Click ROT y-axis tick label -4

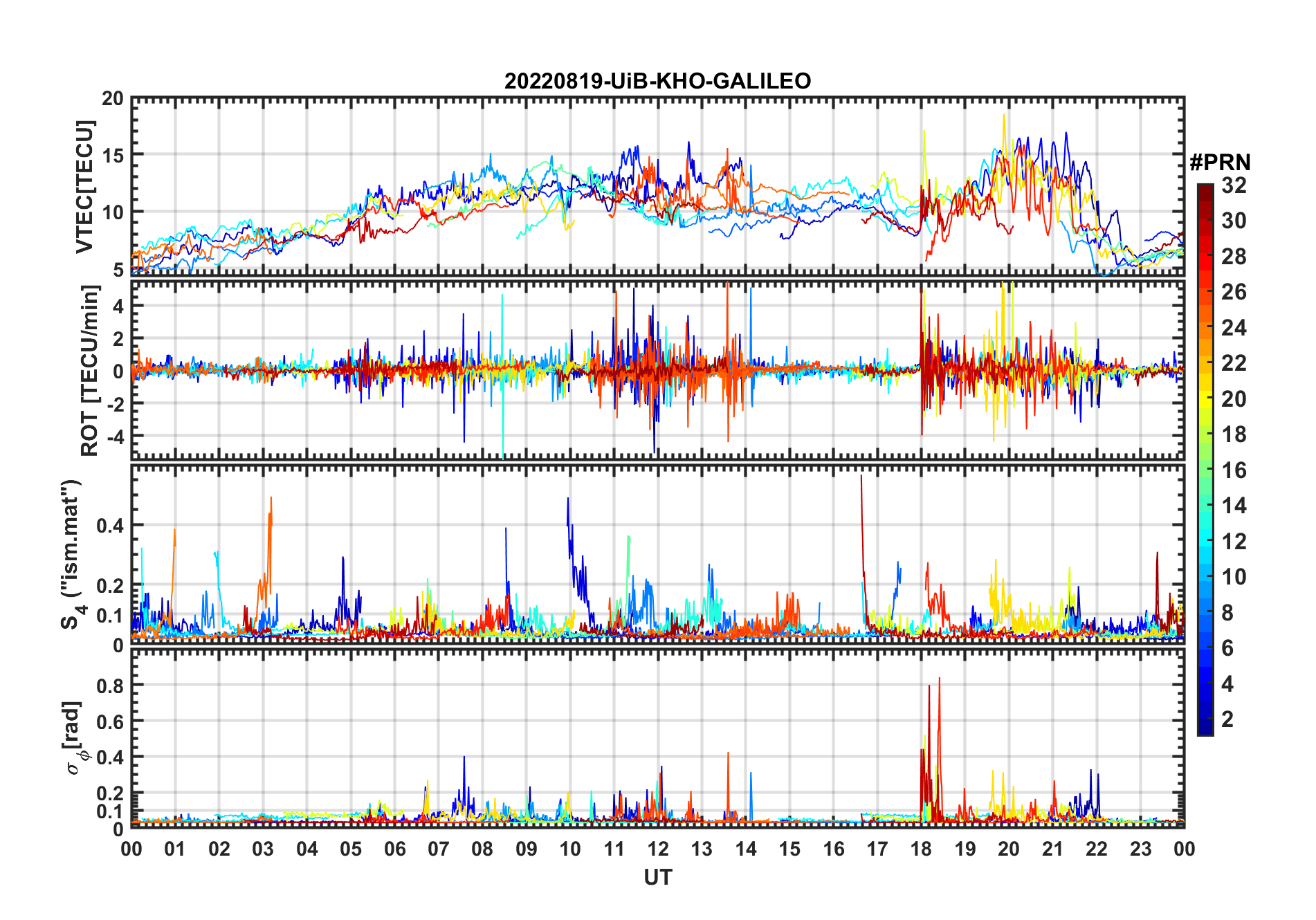115,436
